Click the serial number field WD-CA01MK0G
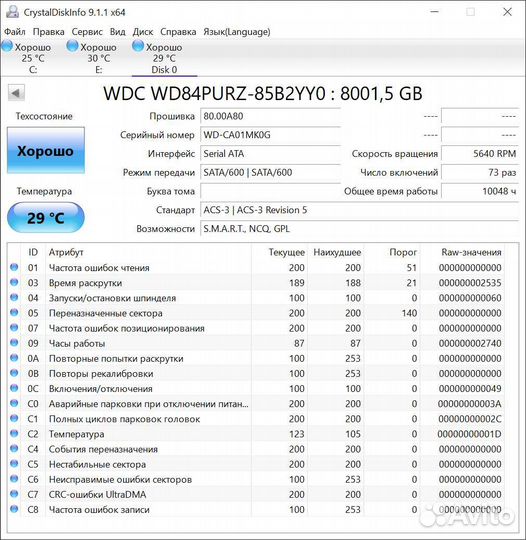Image resolution: width=526 pixels, height=540 pixels. (x=270, y=135)
